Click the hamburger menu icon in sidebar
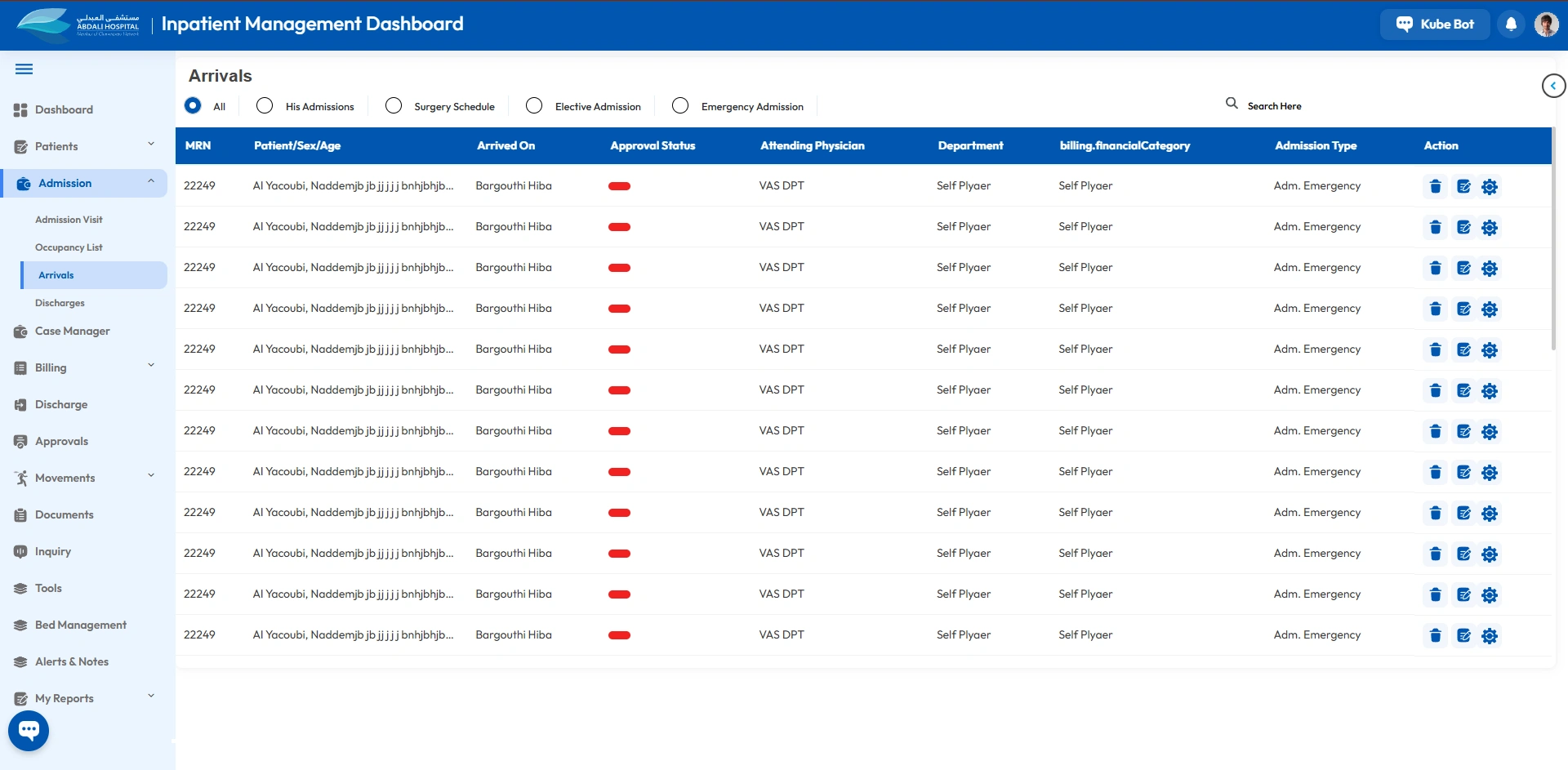The height and width of the screenshot is (770, 1568). 24,69
